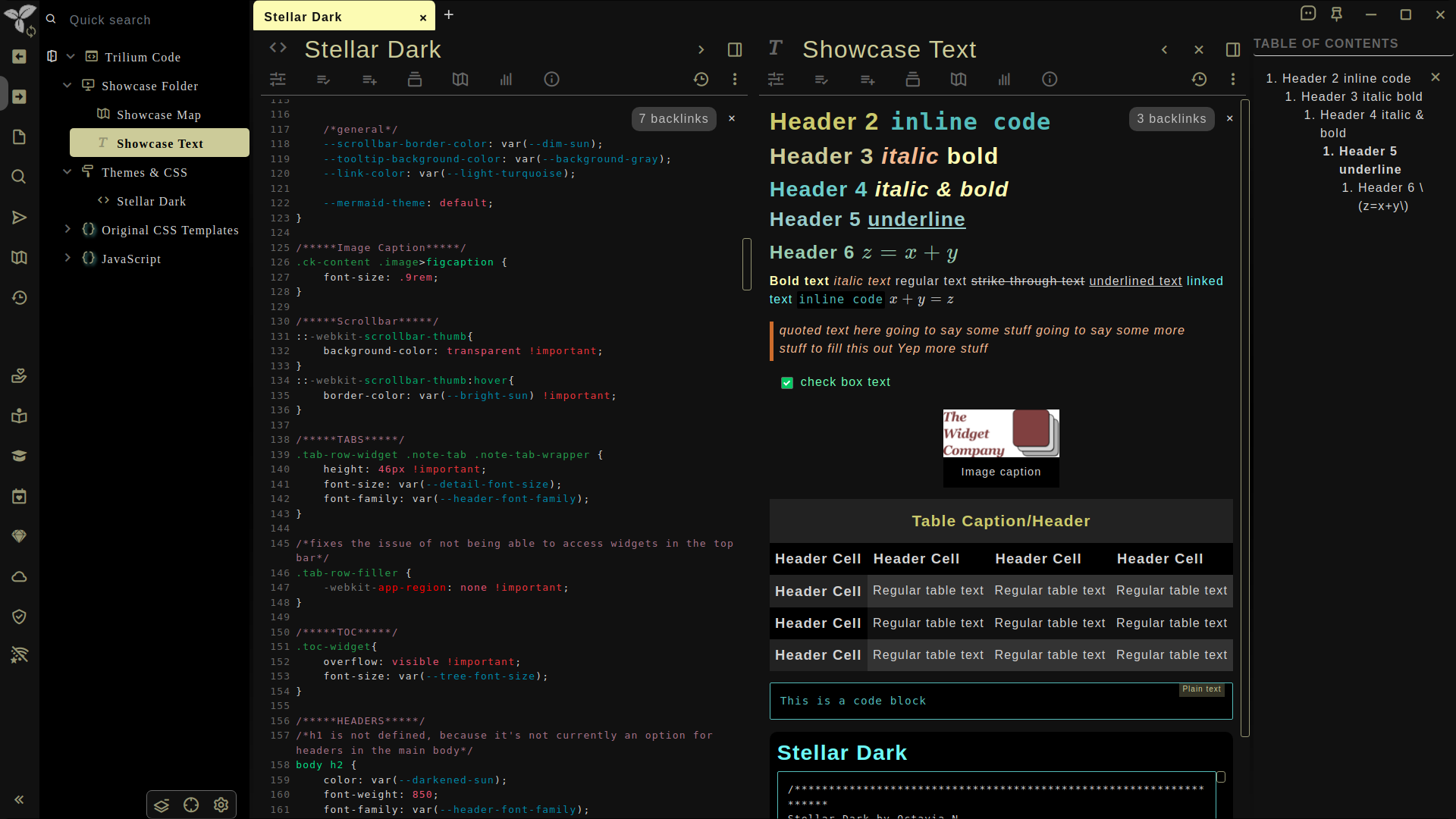Open tree settings gear icon
This screenshot has height=819, width=1456.
(x=221, y=805)
